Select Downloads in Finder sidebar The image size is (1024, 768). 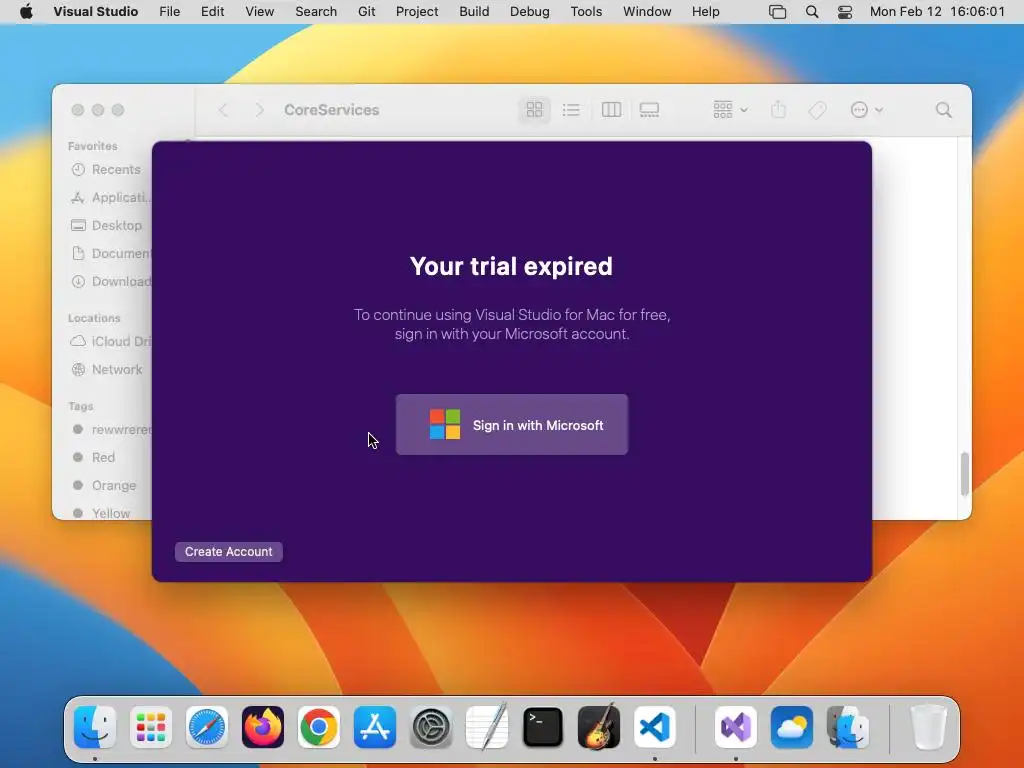(x=110, y=281)
